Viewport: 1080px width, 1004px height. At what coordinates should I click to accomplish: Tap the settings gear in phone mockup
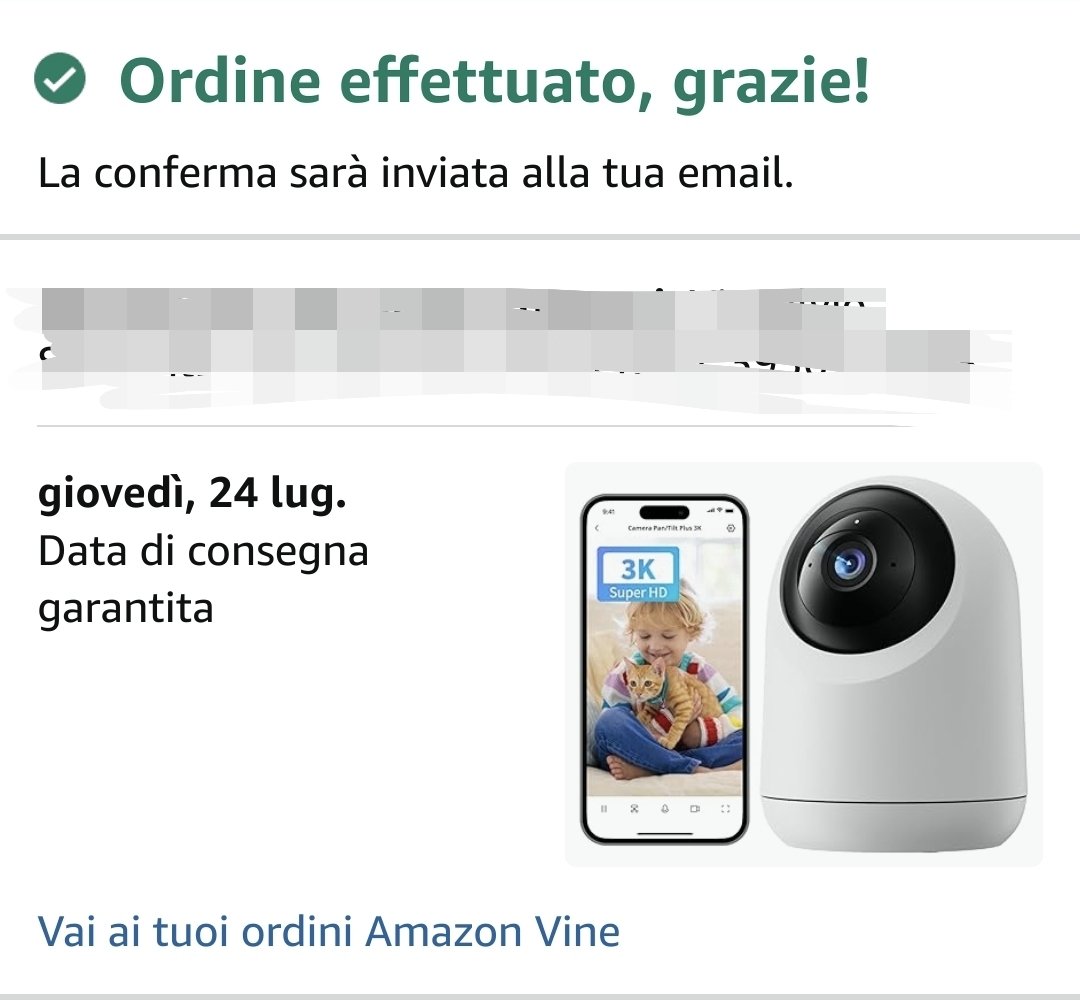pyautogui.click(x=731, y=528)
